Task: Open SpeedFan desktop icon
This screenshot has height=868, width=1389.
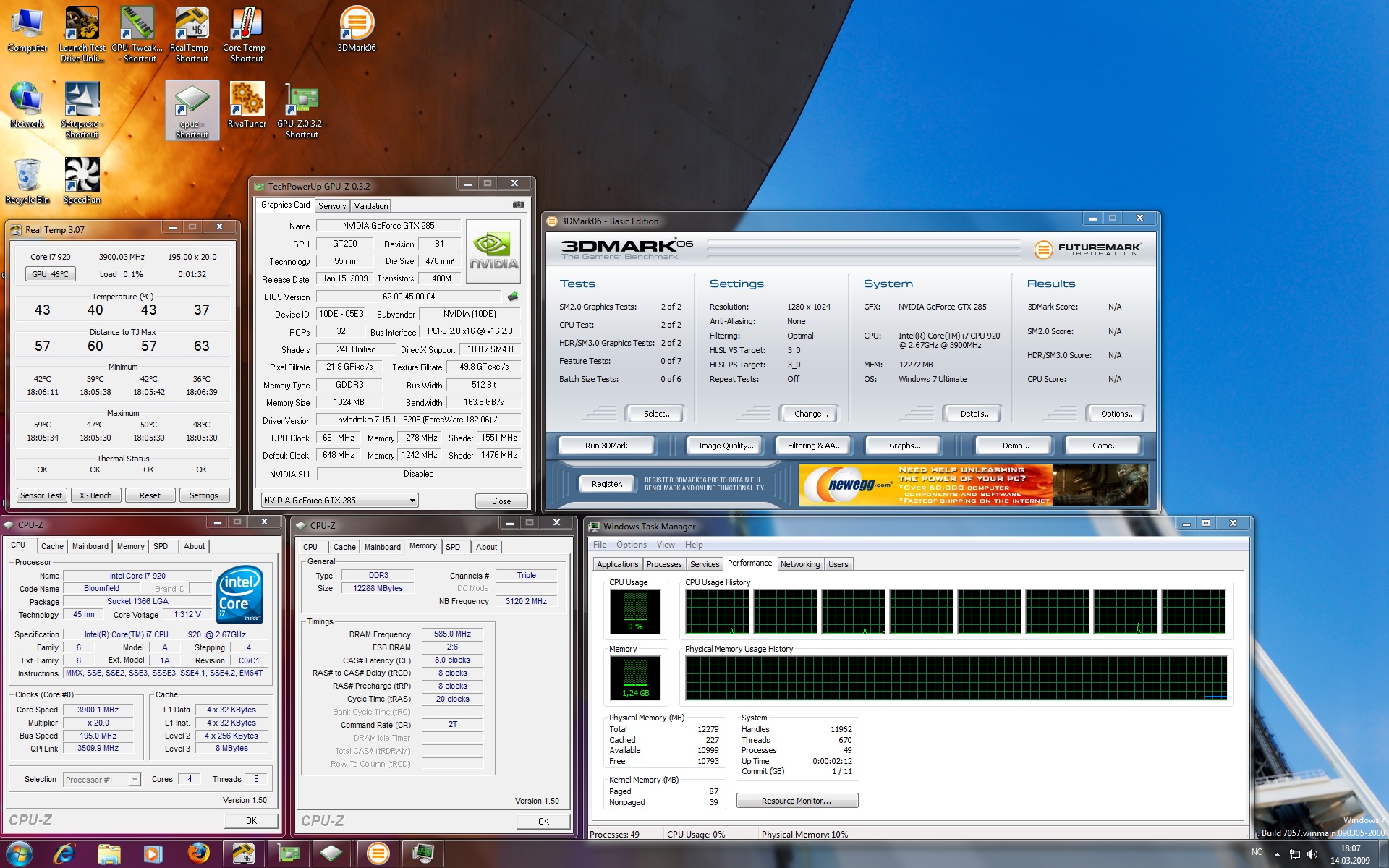Action: (82, 182)
